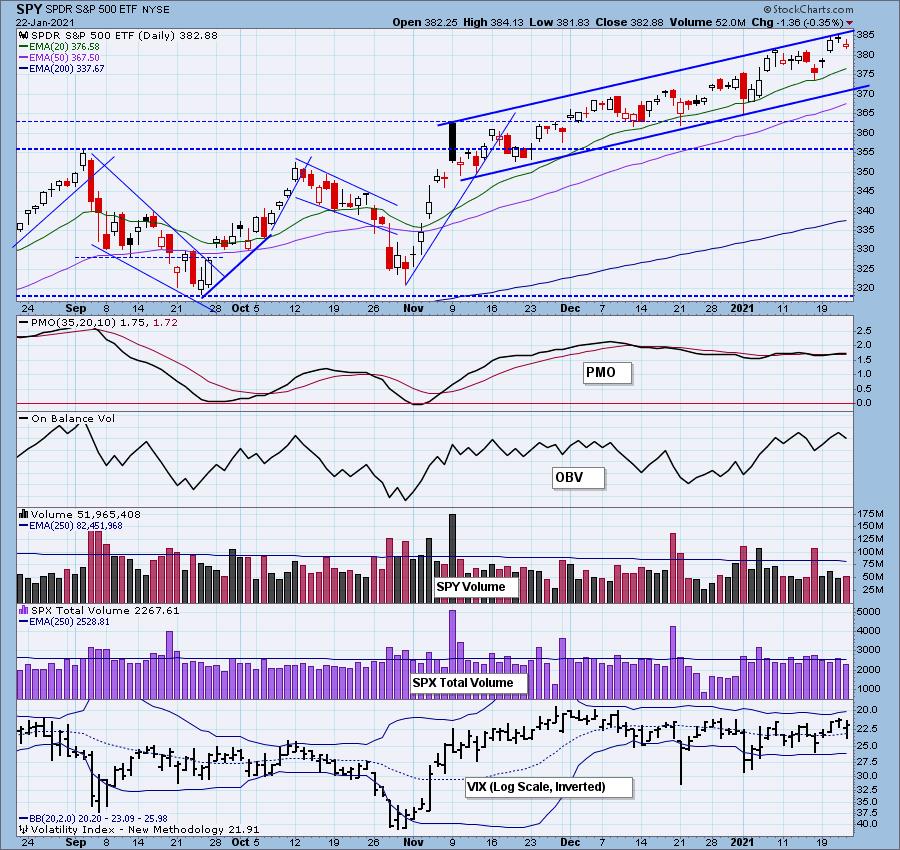Click the EMA(50) 367.50 legend entry

(59, 57)
